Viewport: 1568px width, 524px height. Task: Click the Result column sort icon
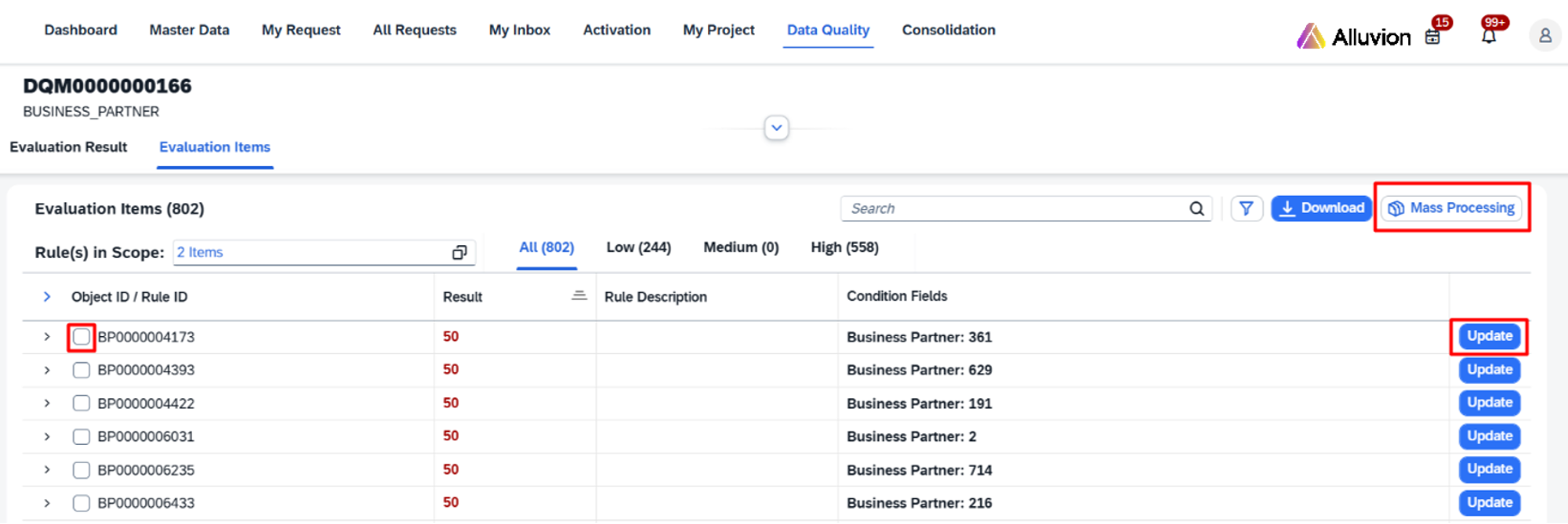(x=579, y=296)
